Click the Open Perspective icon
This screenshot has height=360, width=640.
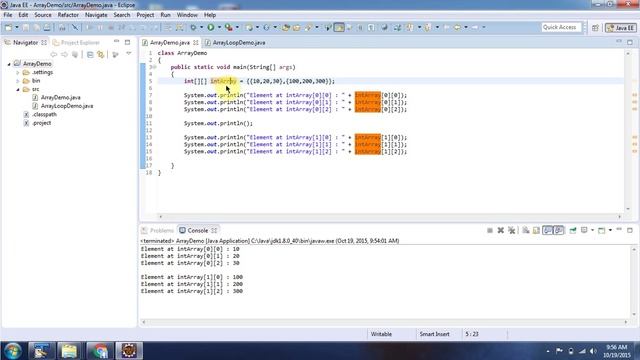[x=595, y=28]
